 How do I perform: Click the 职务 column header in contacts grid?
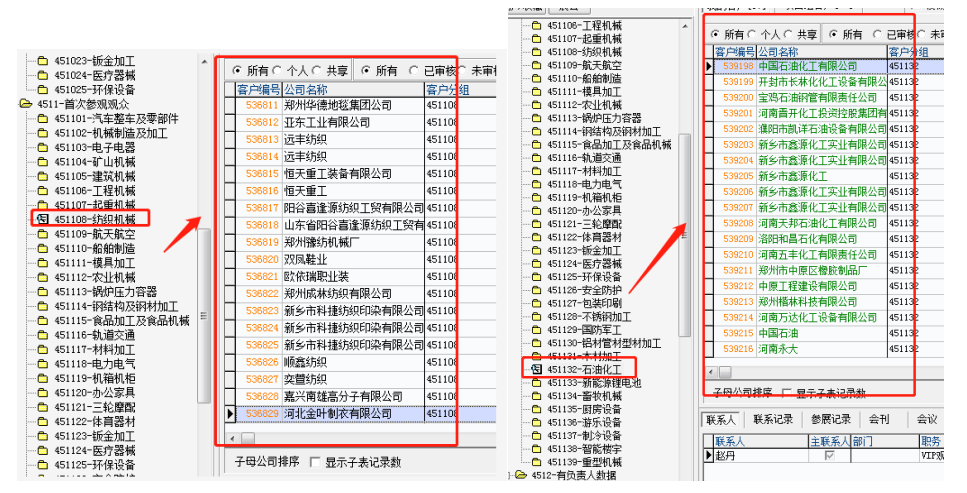point(931,442)
